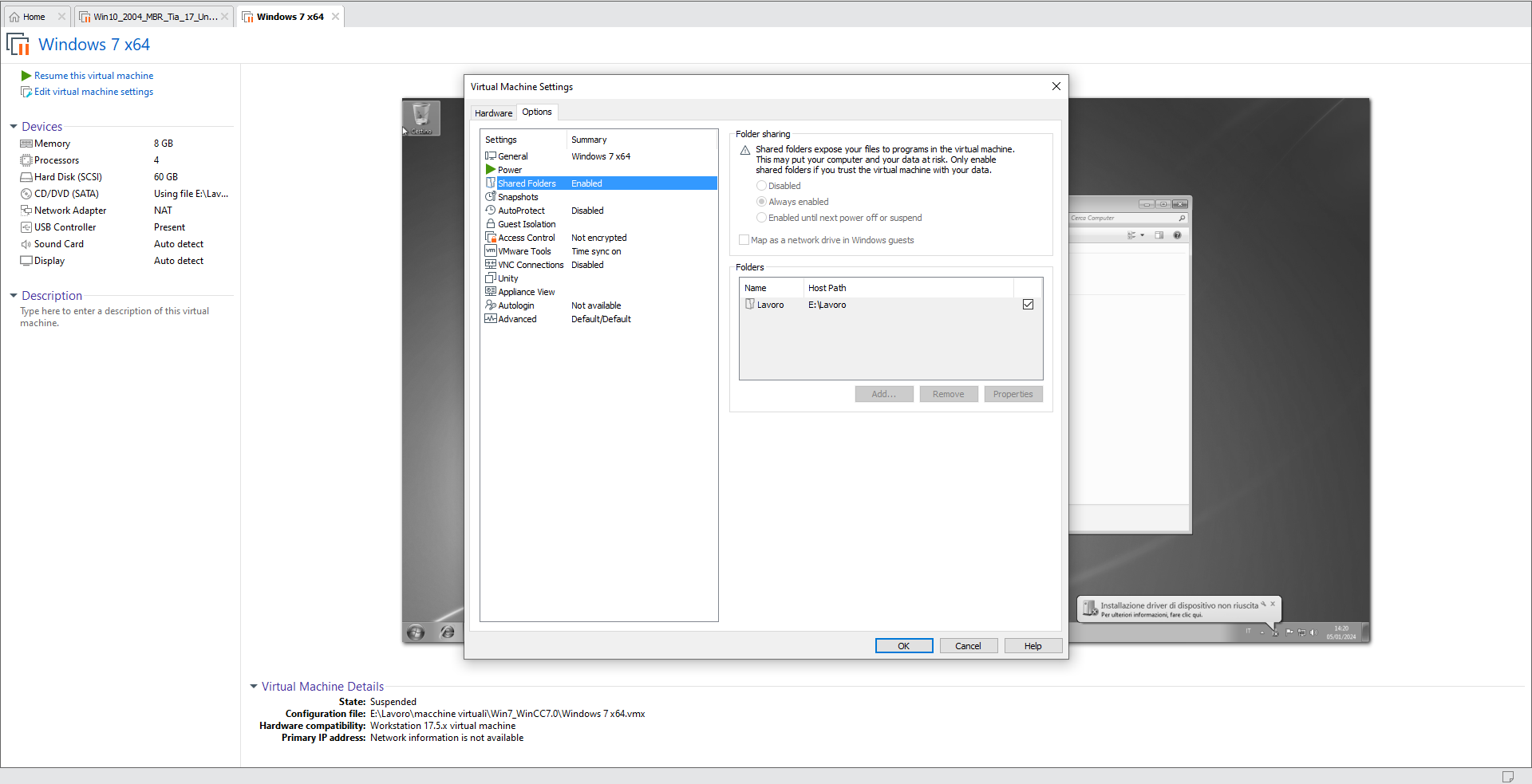The image size is (1532, 784).
Task: Open Help for VM settings
Action: coord(1033,646)
